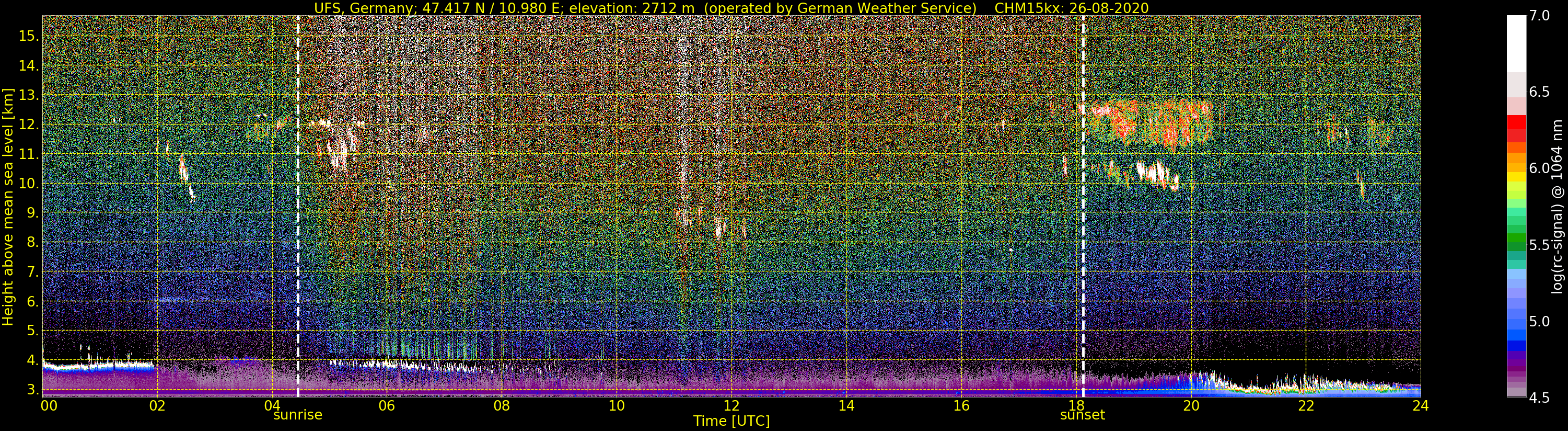1568x431 pixels.
Task: Click the '24' tick on the time axis
Action: coord(1421,405)
